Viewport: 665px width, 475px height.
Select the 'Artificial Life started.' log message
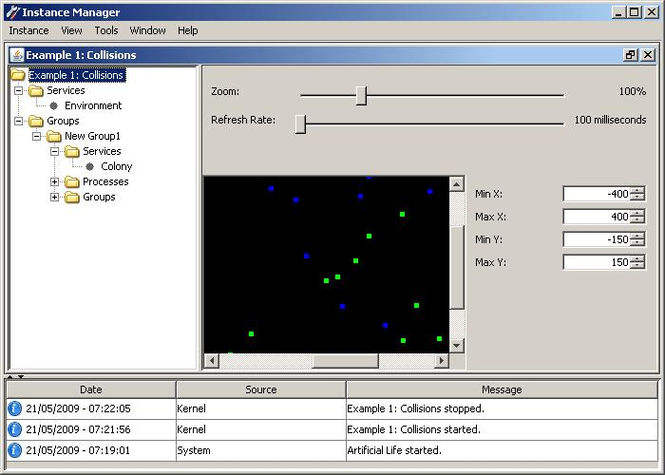pyautogui.click(x=394, y=450)
